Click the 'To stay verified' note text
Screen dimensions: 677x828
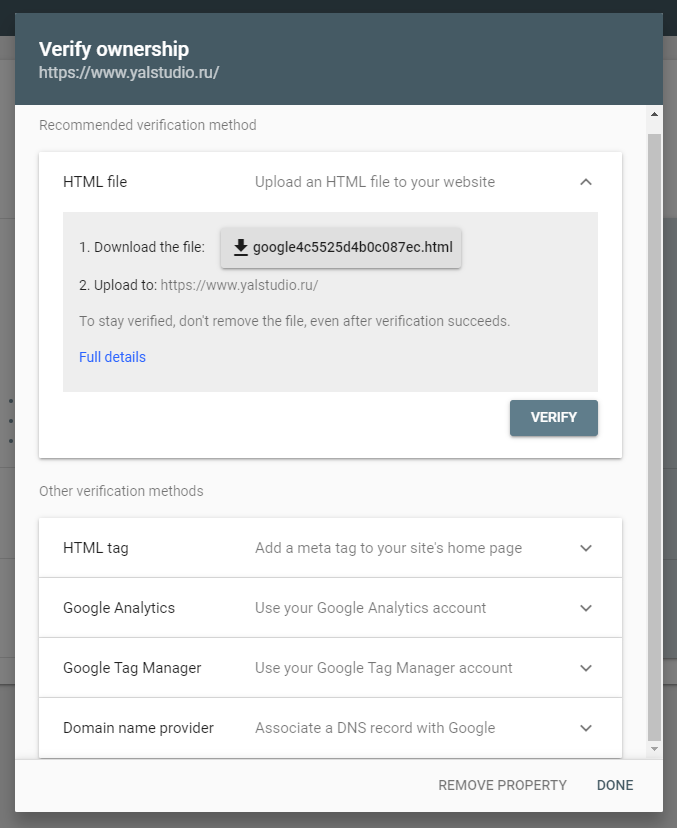(295, 321)
